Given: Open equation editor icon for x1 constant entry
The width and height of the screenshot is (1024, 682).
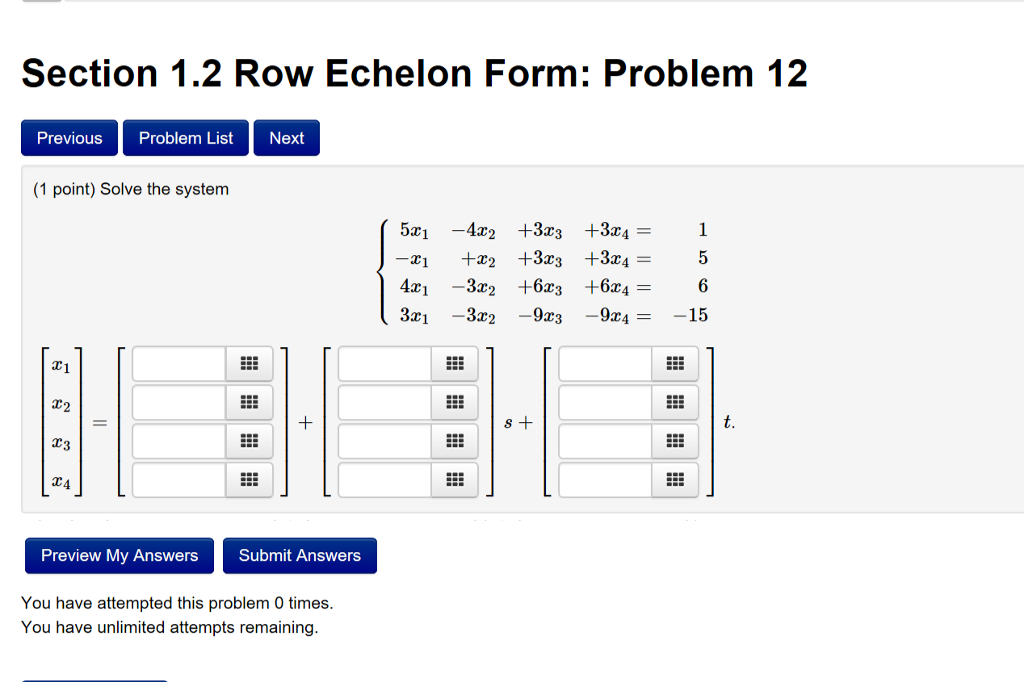Looking at the screenshot, I should pyautogui.click(x=249, y=363).
